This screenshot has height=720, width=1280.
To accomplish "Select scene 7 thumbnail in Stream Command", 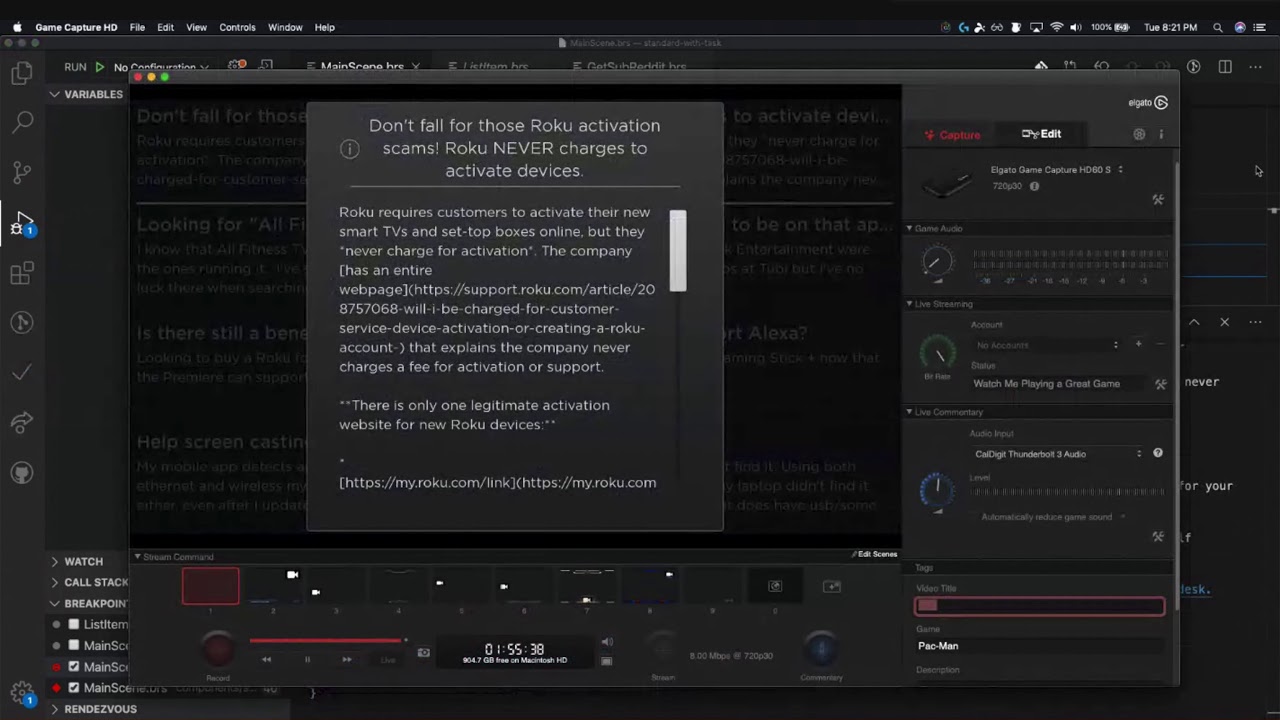I will (586, 586).
